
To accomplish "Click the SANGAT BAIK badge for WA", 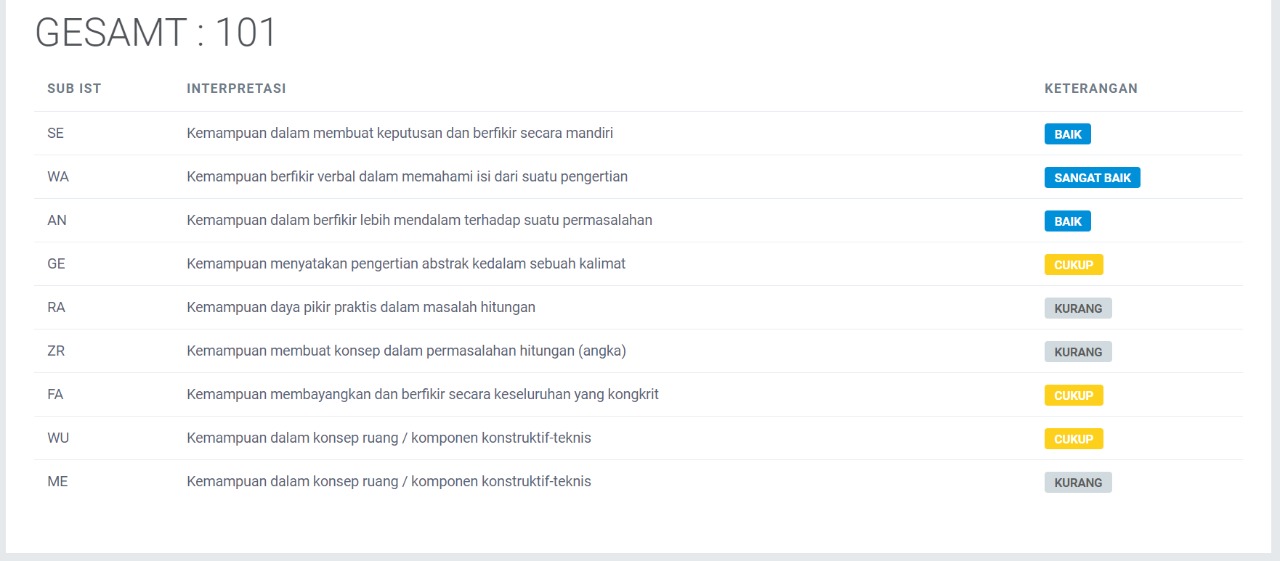I will [1092, 178].
